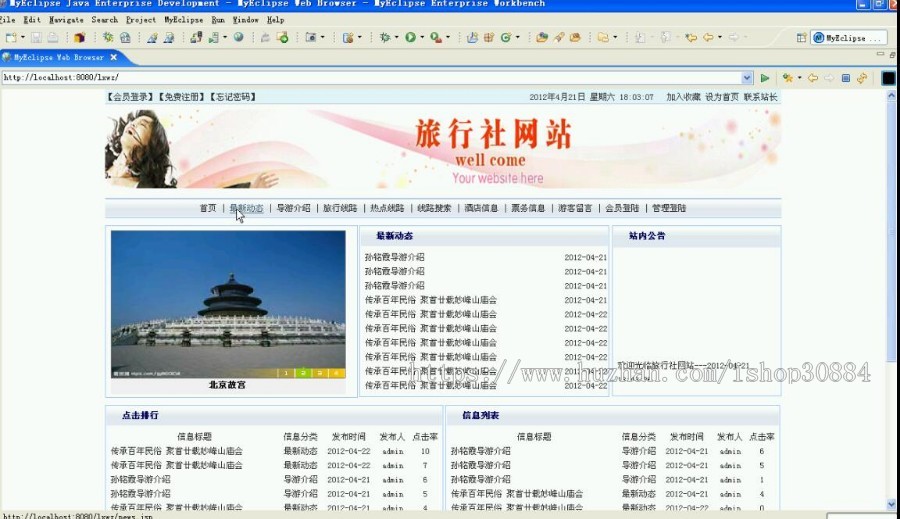The width and height of the screenshot is (900, 519).
Task: Expand the URL address history dropdown
Action: [747, 78]
